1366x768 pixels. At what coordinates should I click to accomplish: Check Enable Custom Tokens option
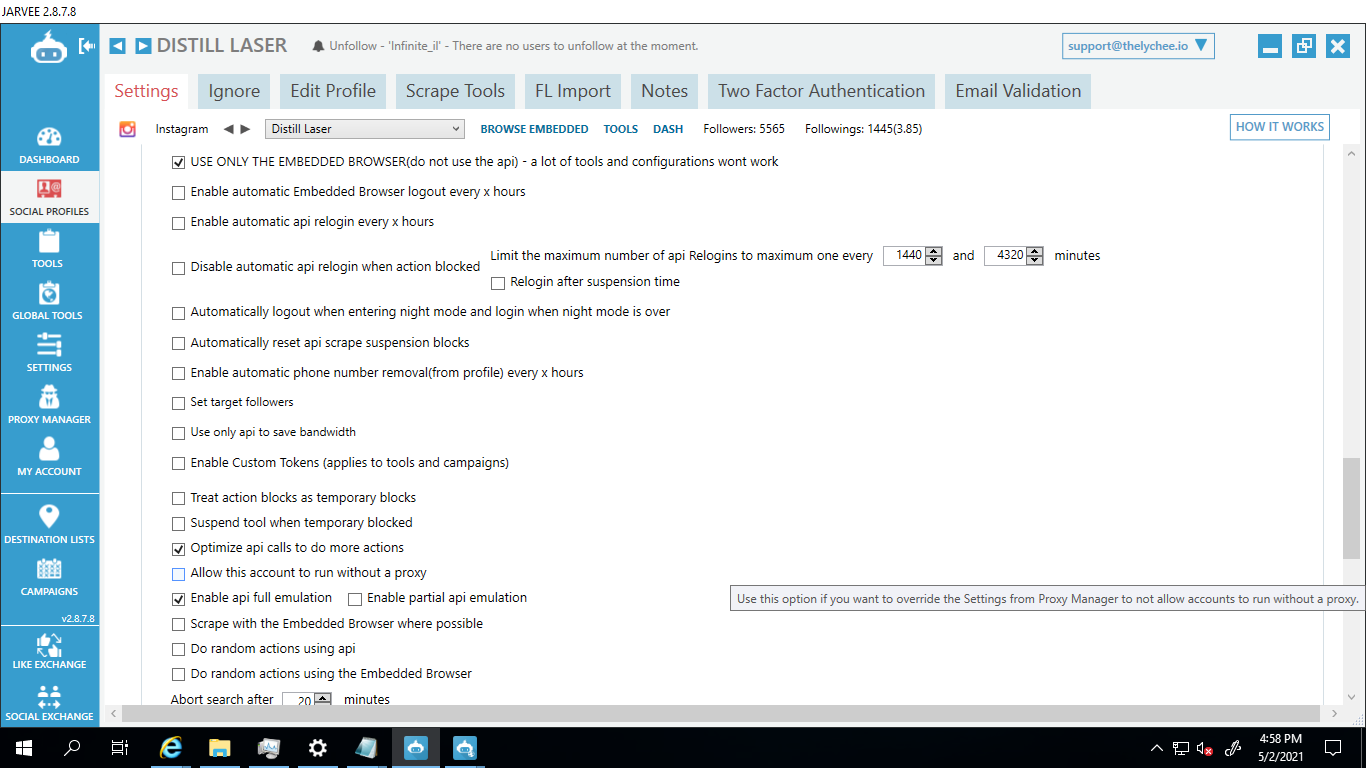pos(179,464)
